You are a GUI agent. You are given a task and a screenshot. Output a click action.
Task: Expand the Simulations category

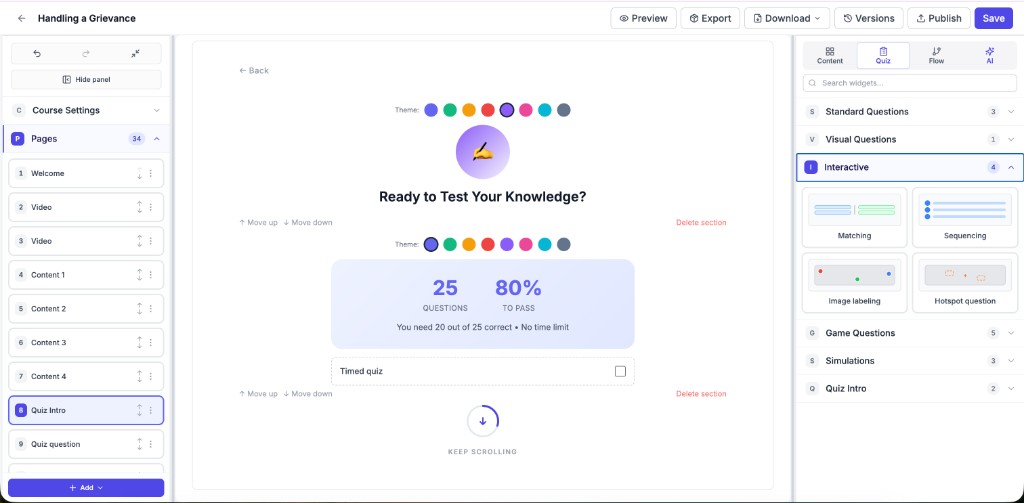click(x=910, y=361)
